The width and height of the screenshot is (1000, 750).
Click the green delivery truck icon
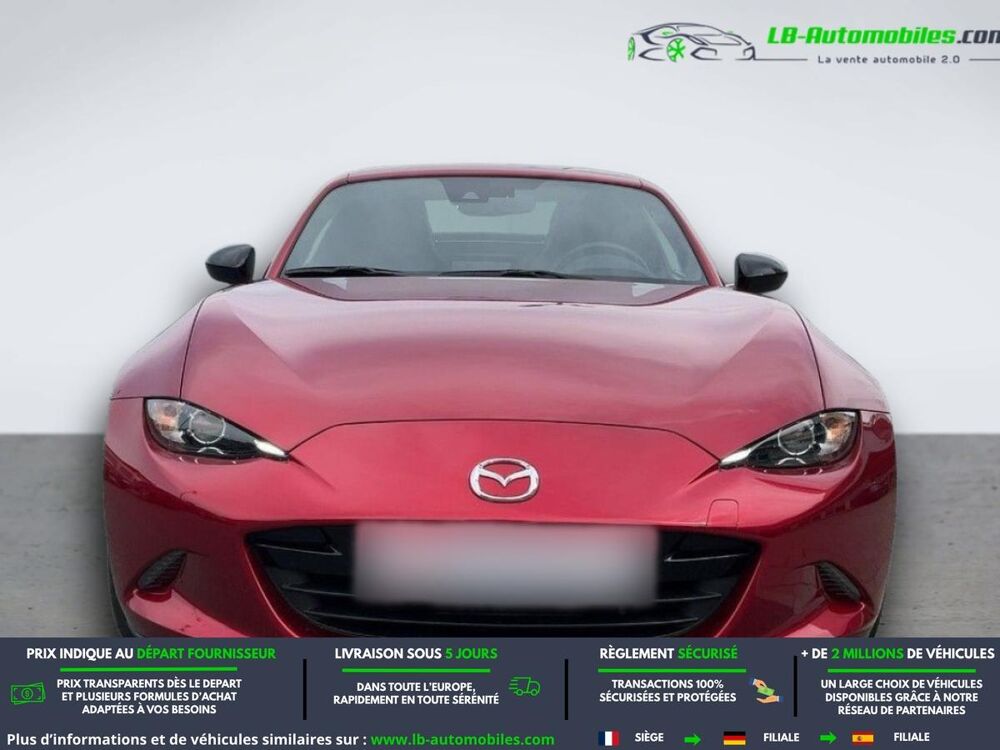524,687
